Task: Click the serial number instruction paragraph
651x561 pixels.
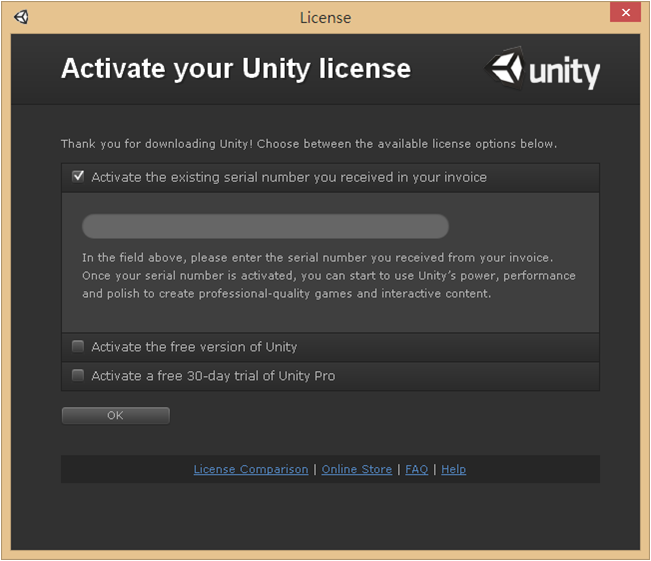Action: 328,275
